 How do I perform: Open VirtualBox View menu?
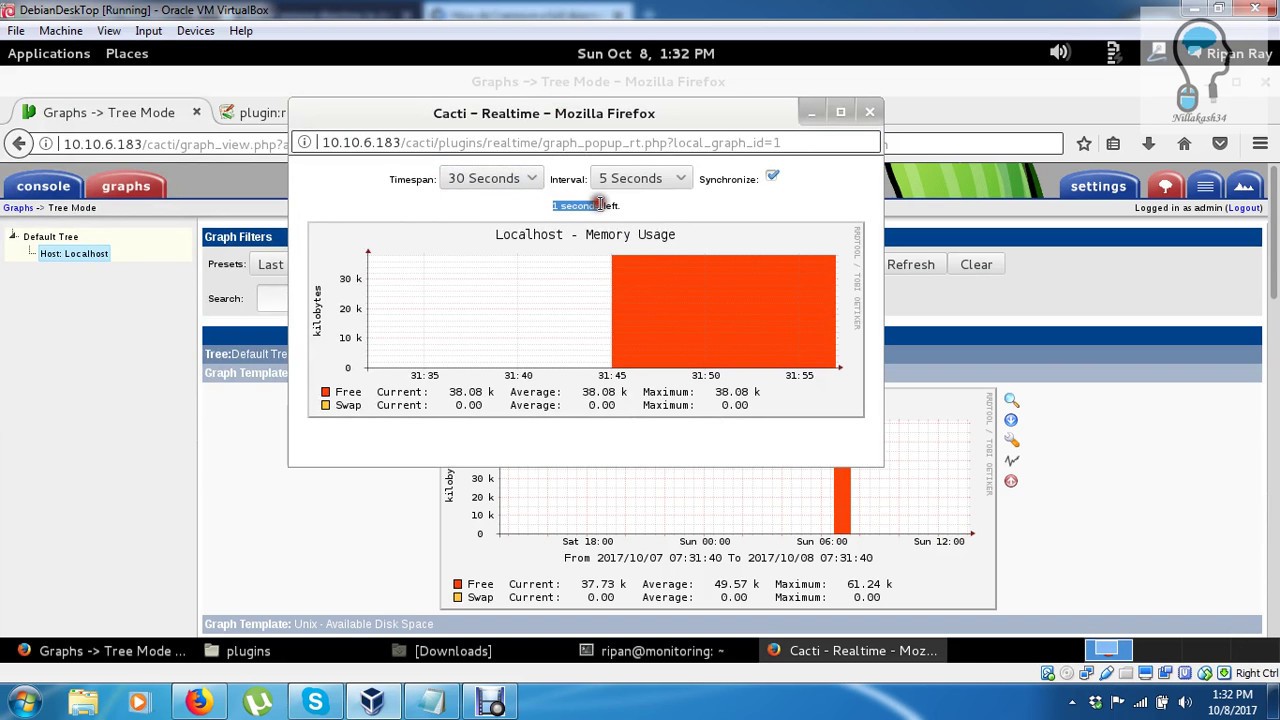point(109,31)
